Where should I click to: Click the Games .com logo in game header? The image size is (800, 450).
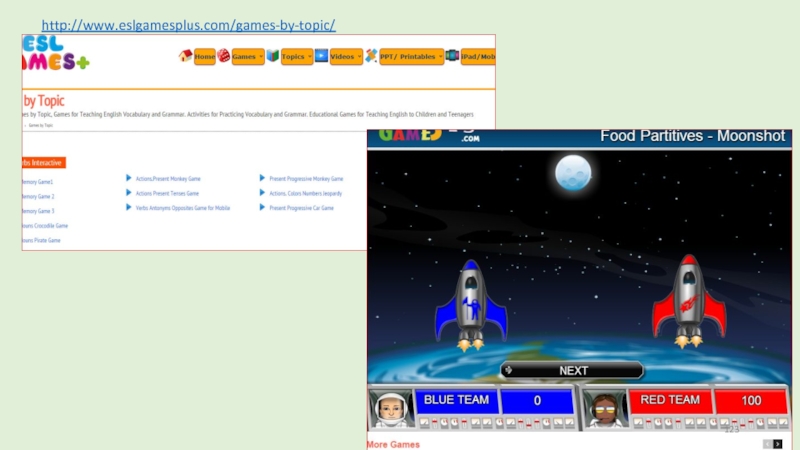pos(429,135)
